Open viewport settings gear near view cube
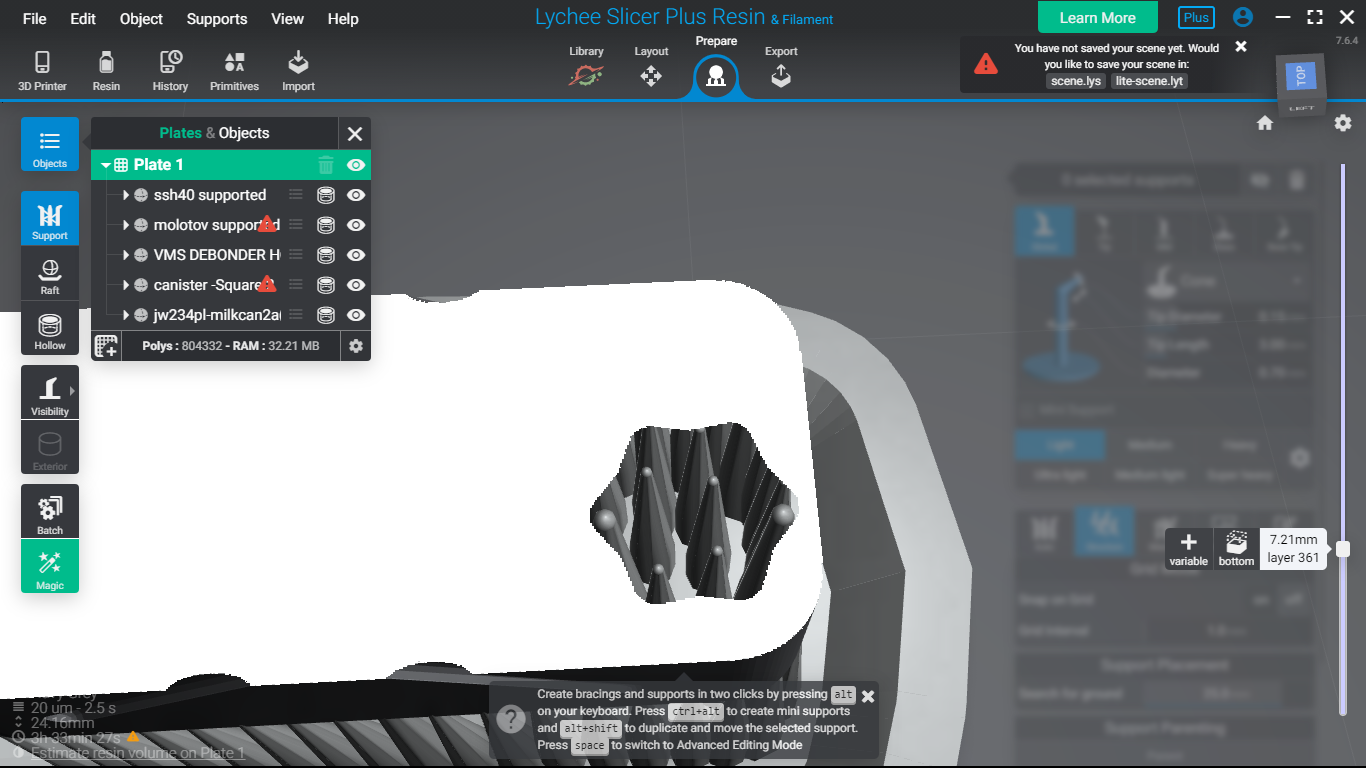The height and width of the screenshot is (768, 1366). point(1343,123)
